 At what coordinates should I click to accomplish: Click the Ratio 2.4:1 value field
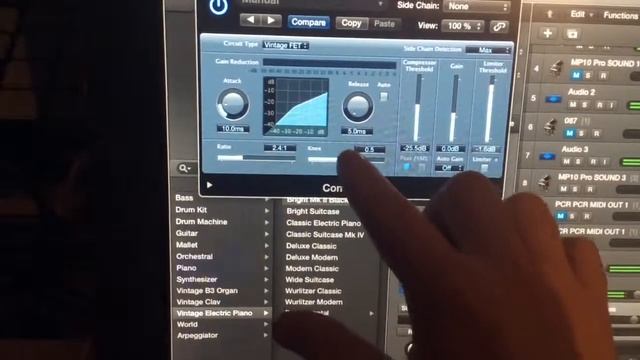pyautogui.click(x=280, y=148)
